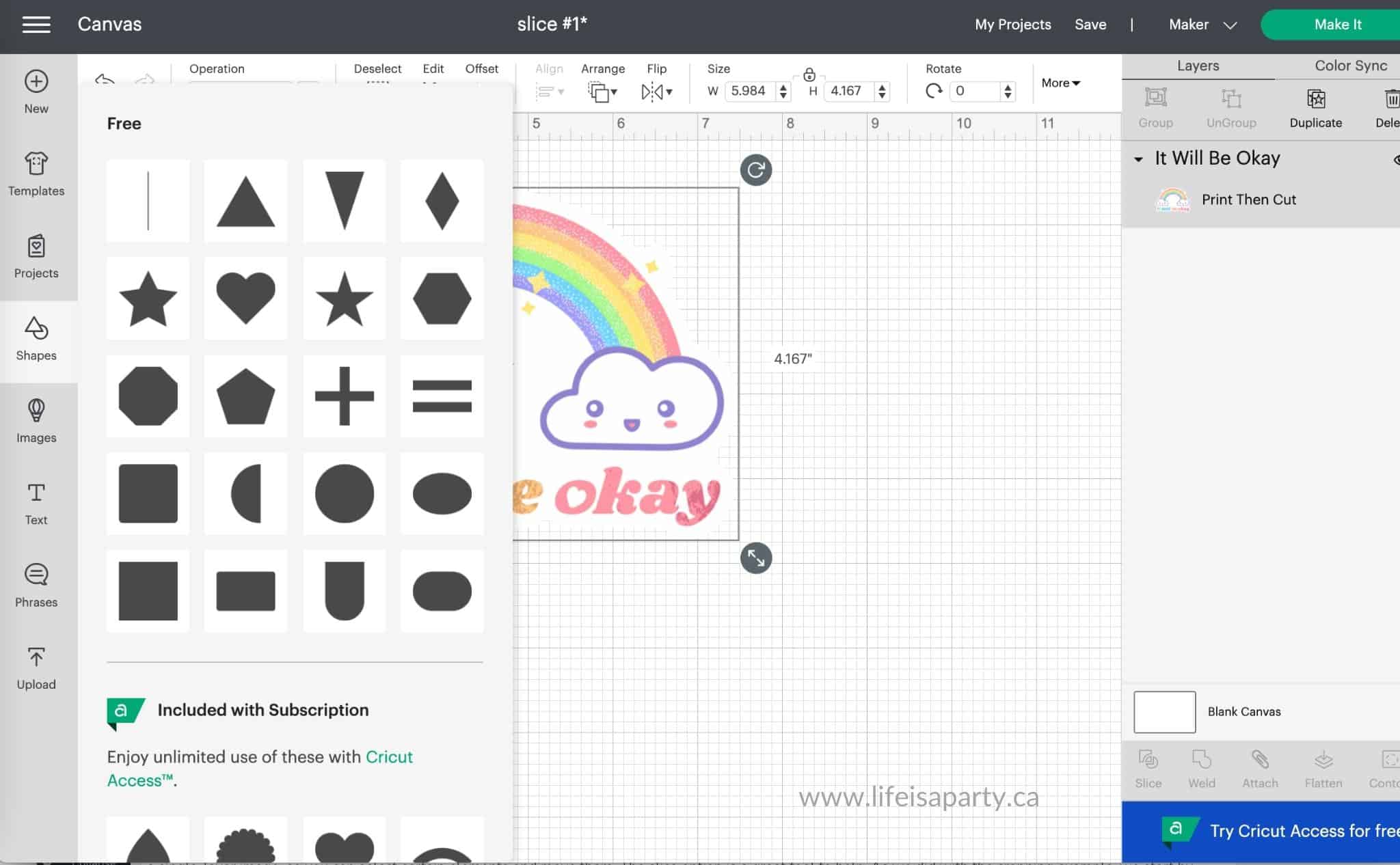Image resolution: width=1400 pixels, height=865 pixels.
Task: Click Edit in the toolbar
Action: (433, 69)
